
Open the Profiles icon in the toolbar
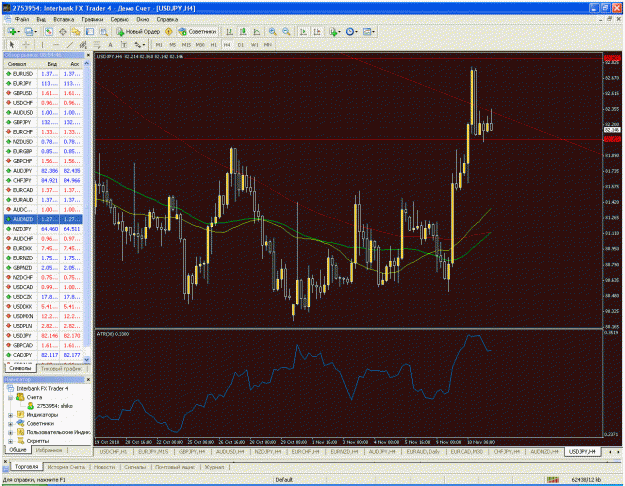click(x=30, y=31)
